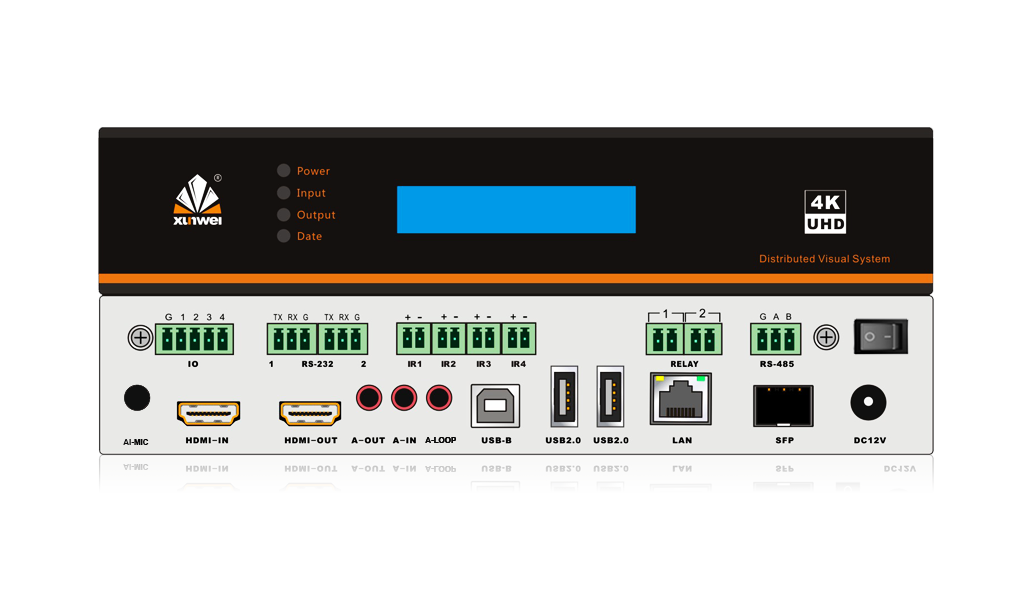Screen dimensions: 1030x600
Task: Click the IR1 terminal connector
Action: click(x=413, y=338)
